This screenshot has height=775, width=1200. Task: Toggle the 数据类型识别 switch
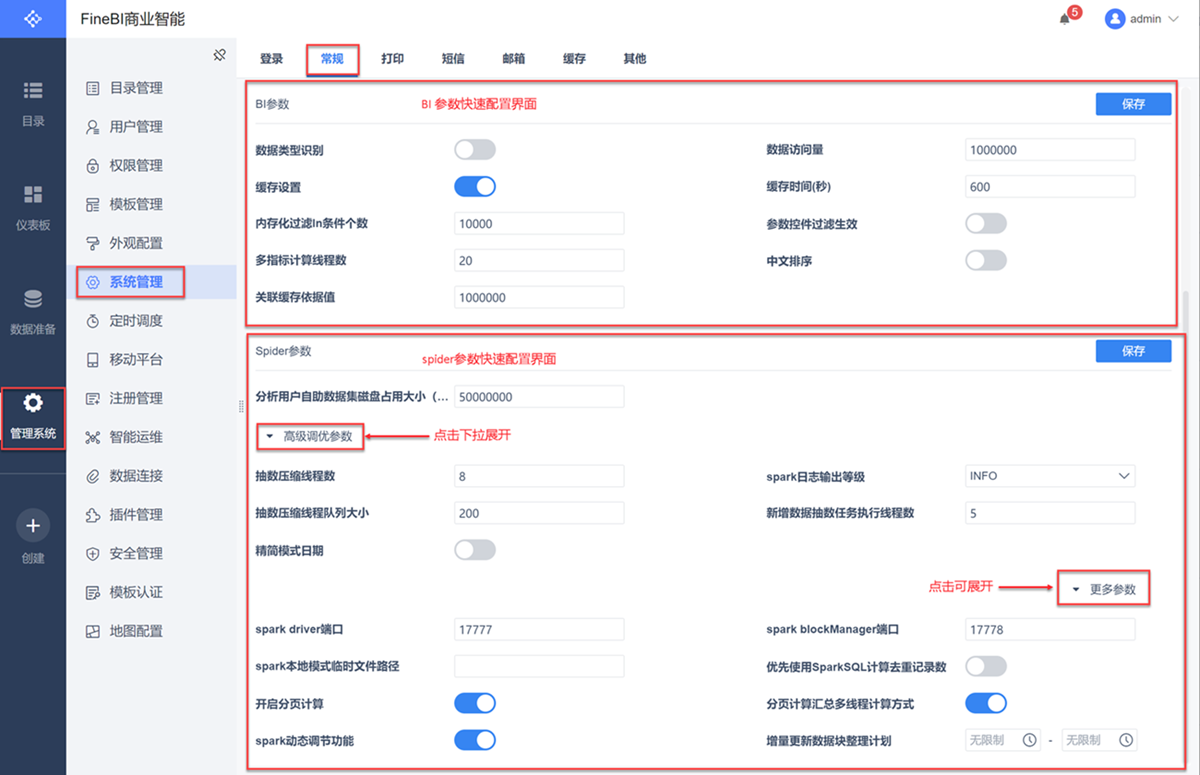coord(475,150)
